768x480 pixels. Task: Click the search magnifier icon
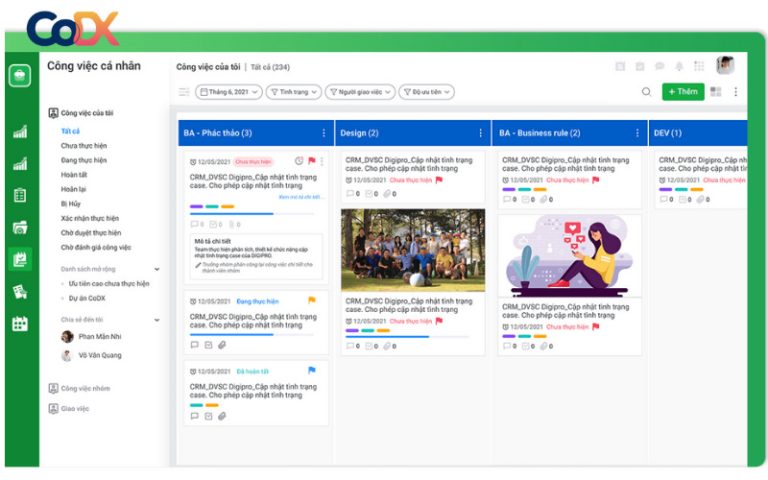646,92
